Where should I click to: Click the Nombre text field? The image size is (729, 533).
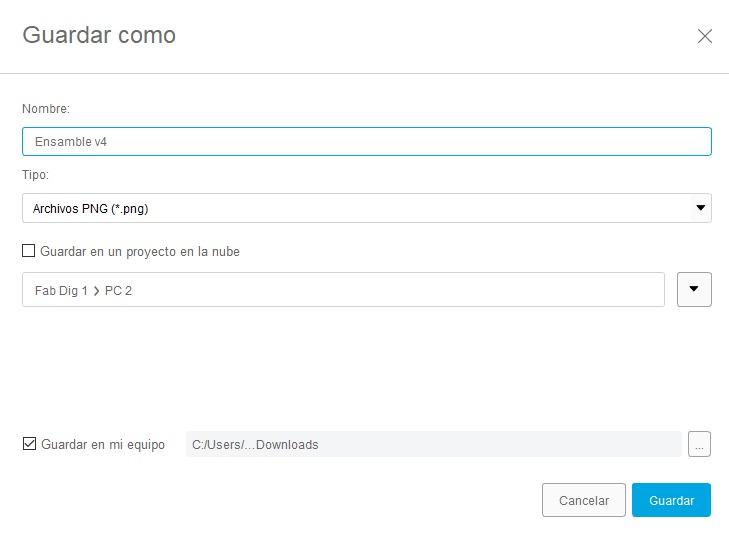pyautogui.click(x=366, y=141)
